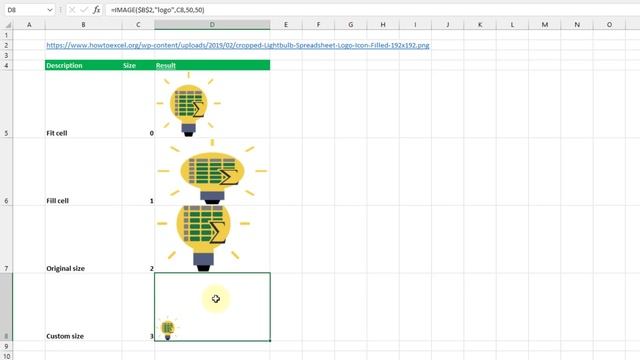640x360 pixels.
Task: Open the howtoexcel.org logo hyperlink
Action: [238, 45]
